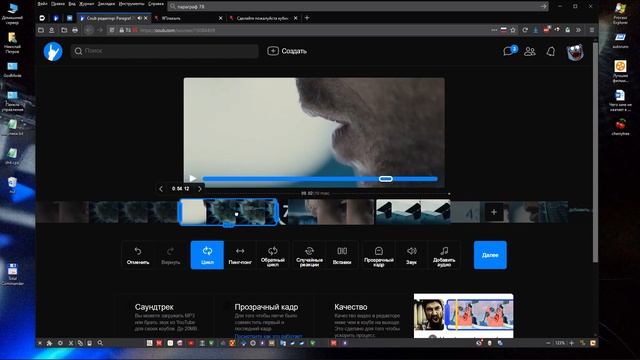Click the Посмотрите как это работает link
The width and height of the screenshot is (640, 360).
coord(268,336)
